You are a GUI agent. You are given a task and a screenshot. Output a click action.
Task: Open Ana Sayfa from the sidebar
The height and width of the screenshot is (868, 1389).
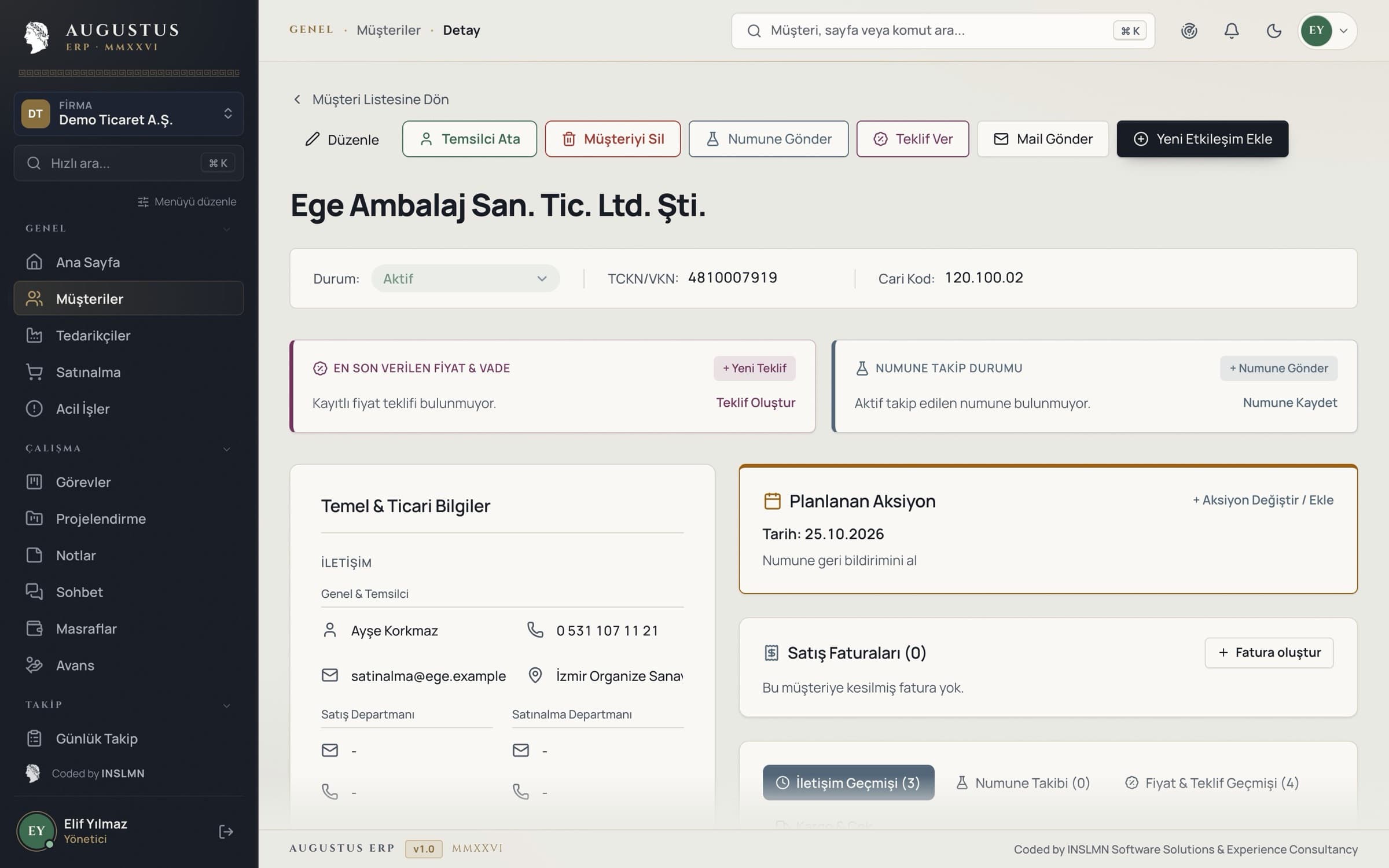tap(128, 262)
